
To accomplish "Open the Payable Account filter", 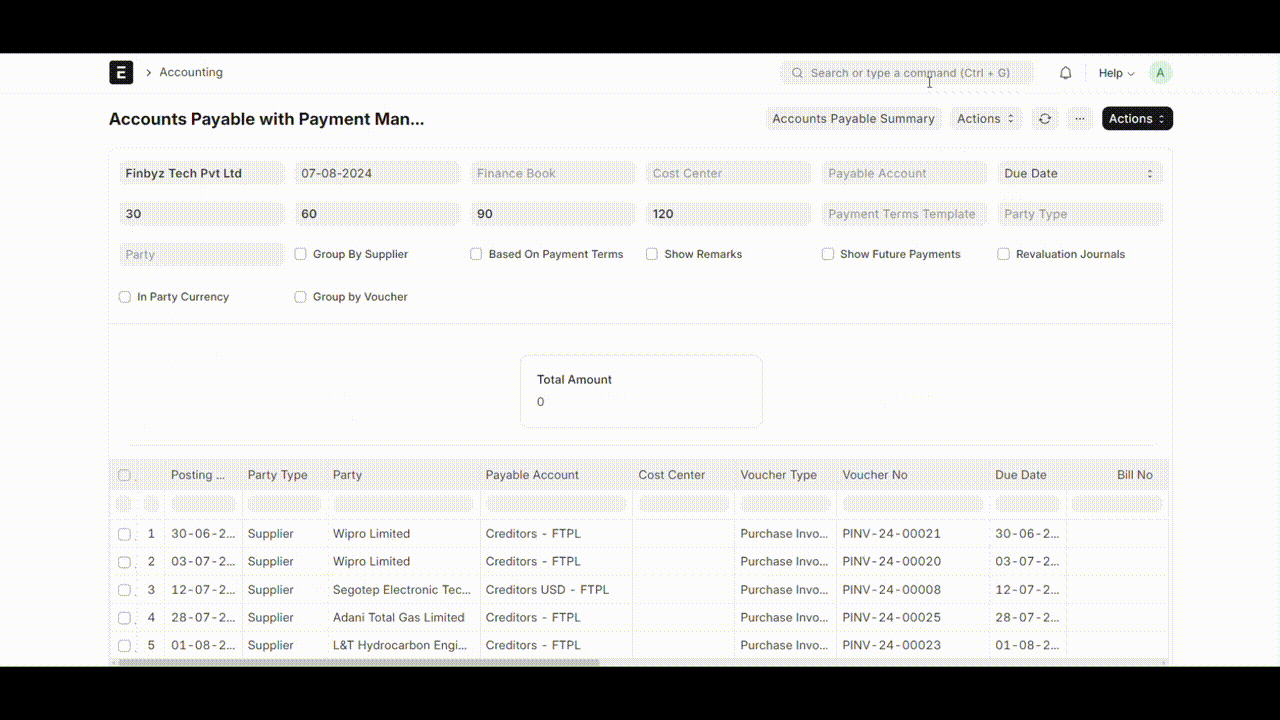I will (x=904, y=173).
